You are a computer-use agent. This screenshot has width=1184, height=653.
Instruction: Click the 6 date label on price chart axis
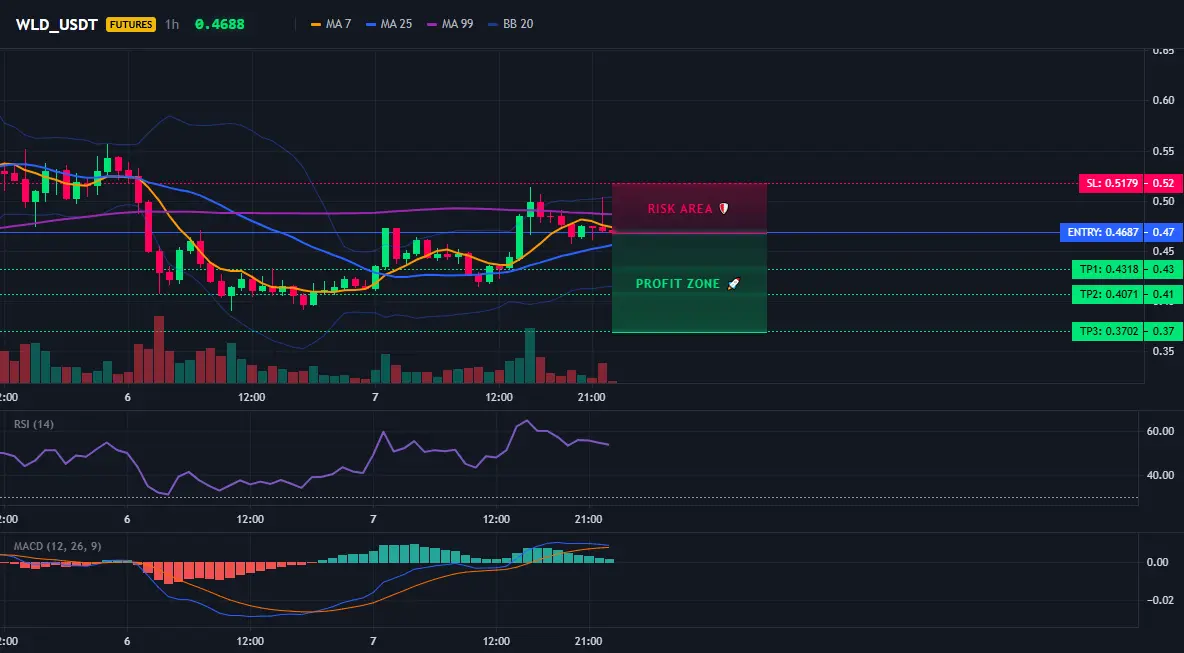click(127, 397)
